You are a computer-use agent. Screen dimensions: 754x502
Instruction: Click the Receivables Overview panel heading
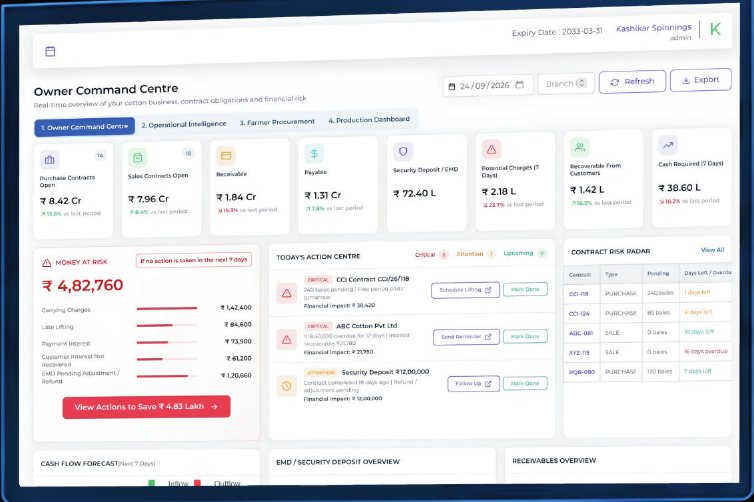coord(554,461)
